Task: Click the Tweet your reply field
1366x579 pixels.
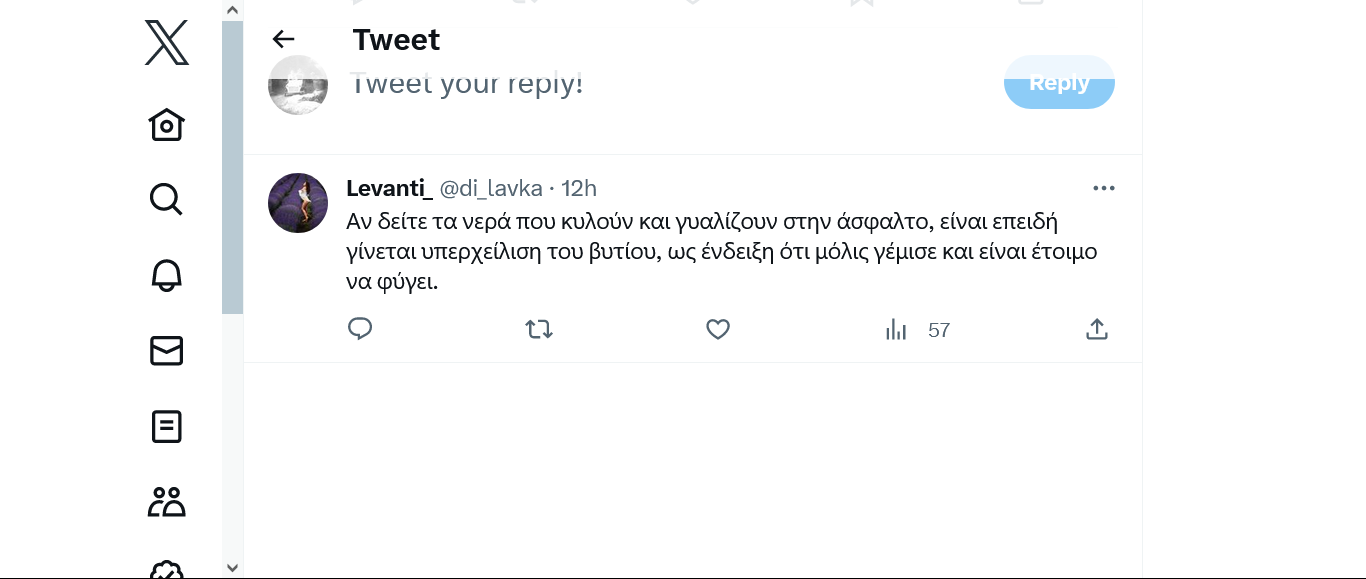Action: (x=600, y=84)
